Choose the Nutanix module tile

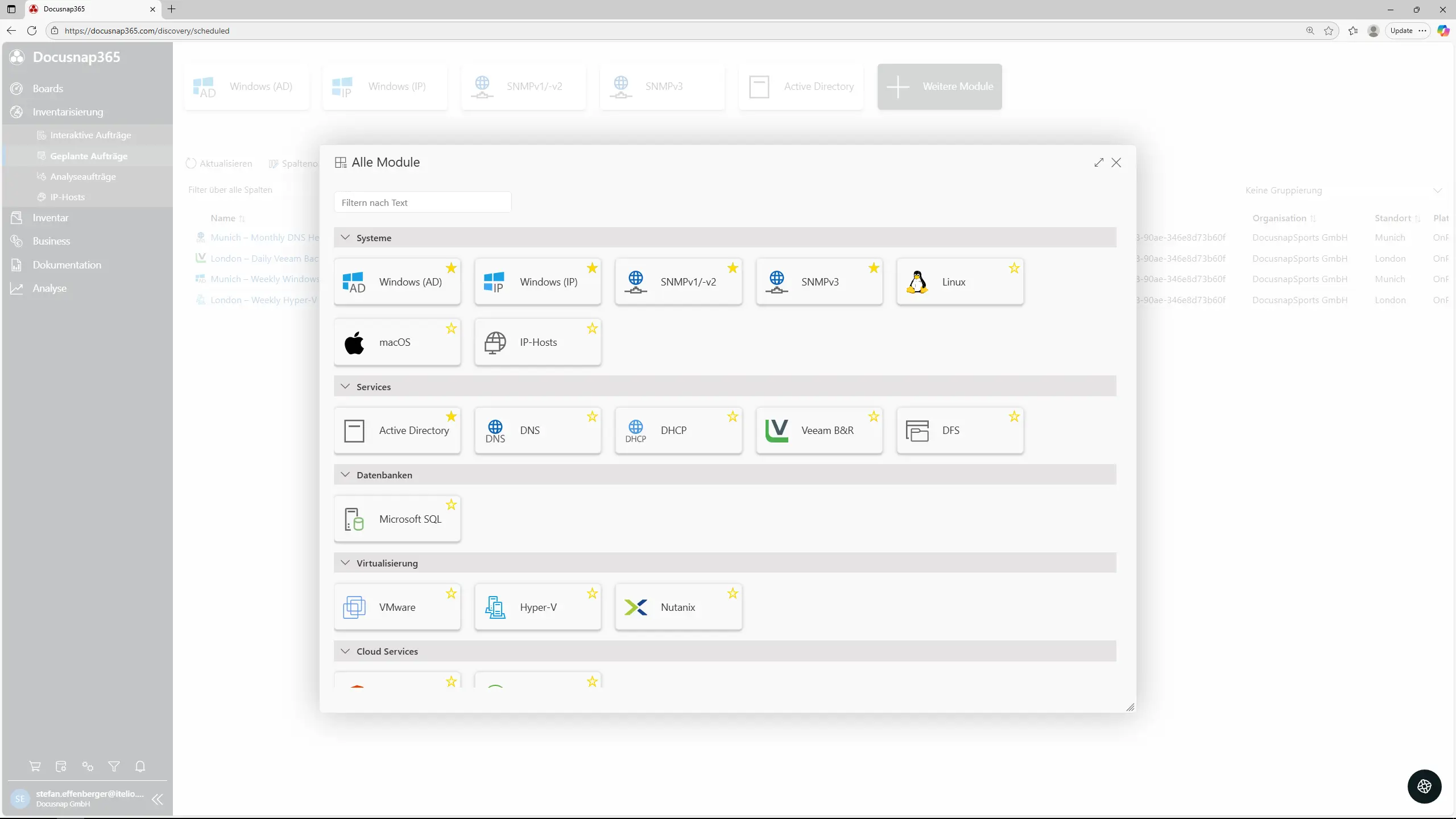click(x=678, y=607)
